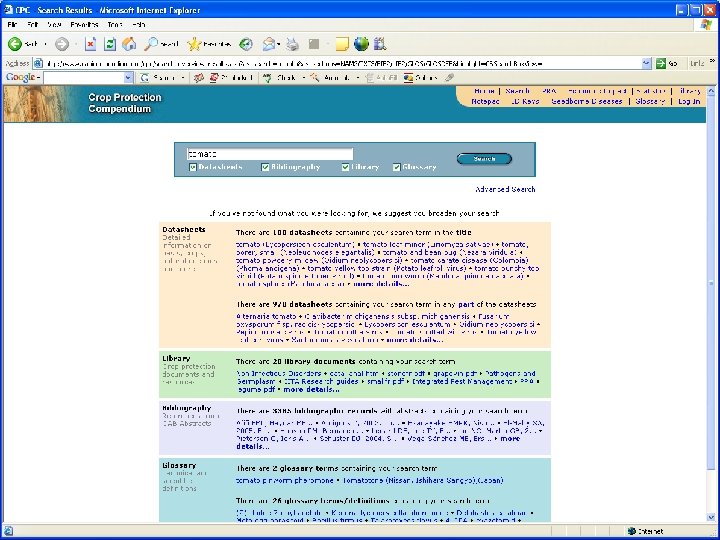
Task: Click Google toolbar news icon
Action: [199, 78]
